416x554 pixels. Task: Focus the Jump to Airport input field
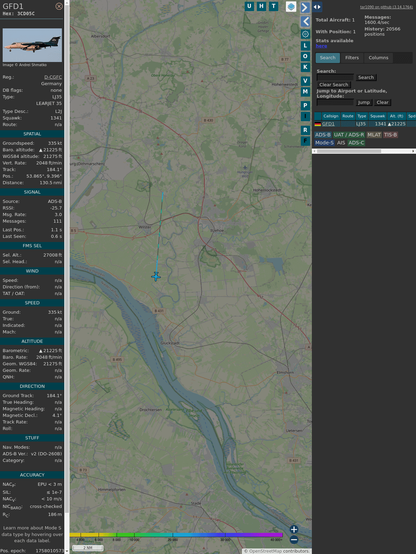click(335, 102)
